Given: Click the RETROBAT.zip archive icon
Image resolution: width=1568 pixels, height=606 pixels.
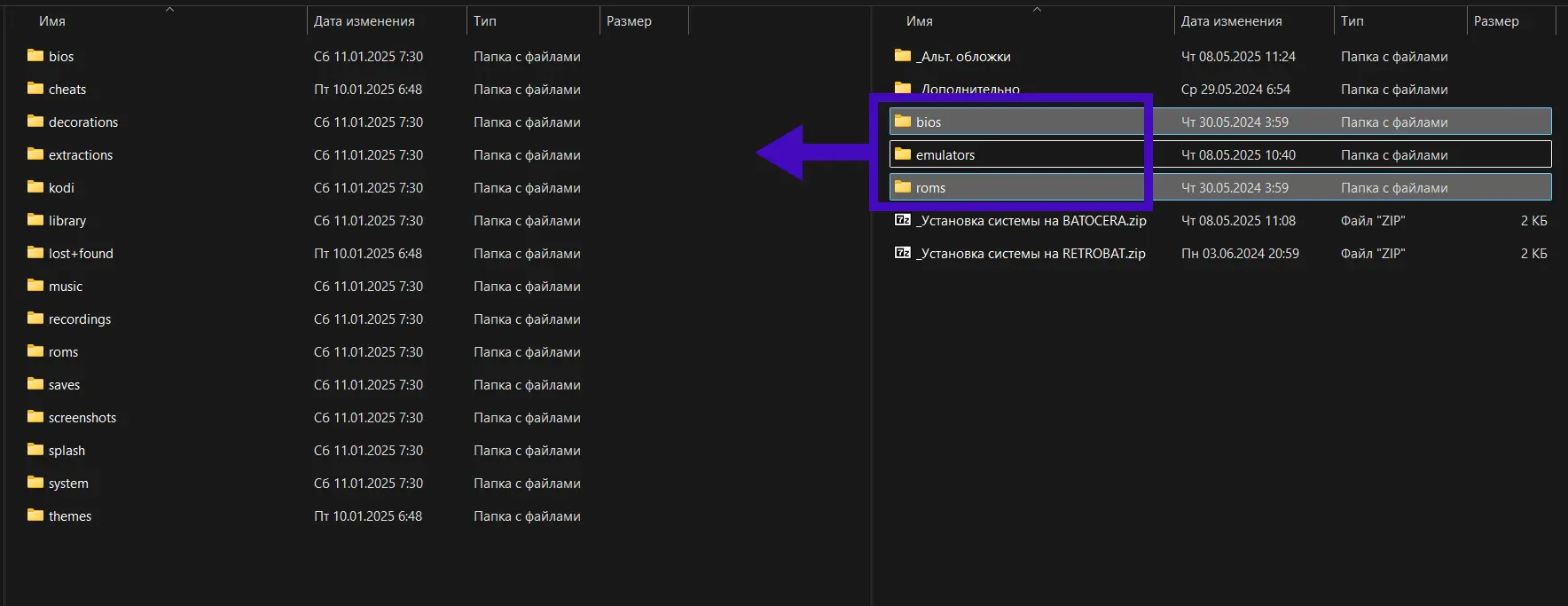Looking at the screenshot, I should click(903, 253).
